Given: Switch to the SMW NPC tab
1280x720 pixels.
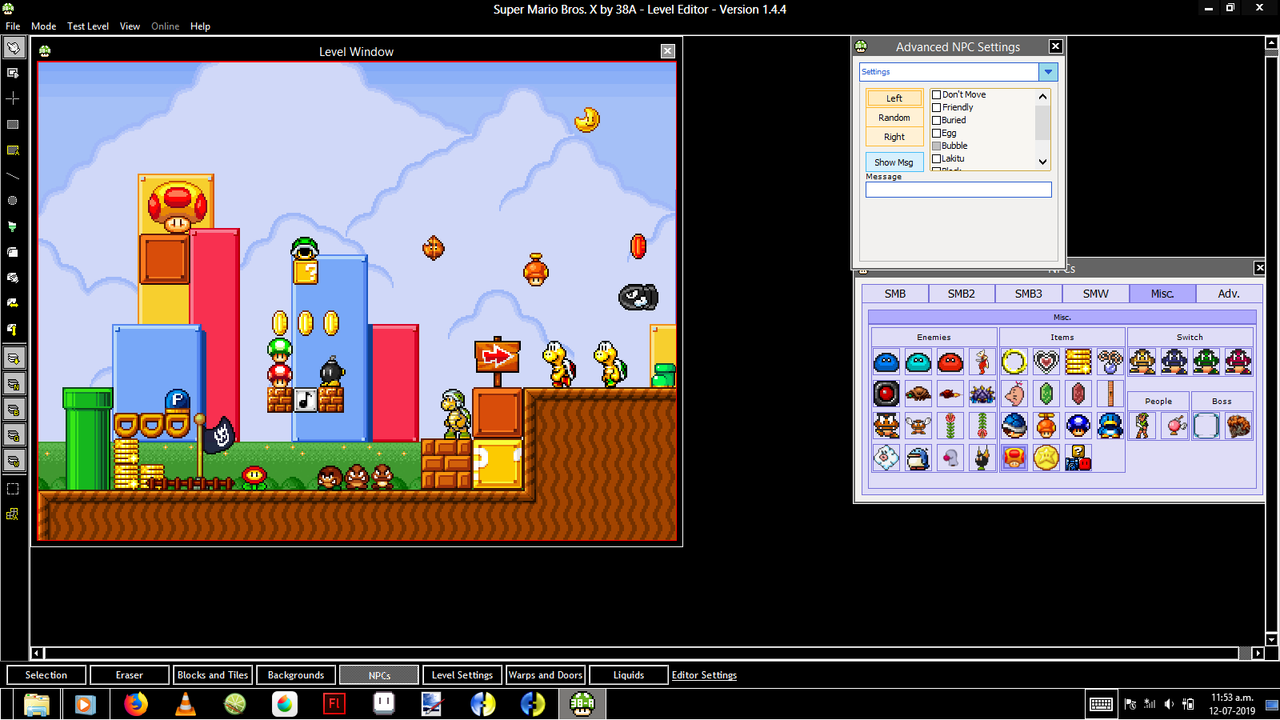Looking at the screenshot, I should (1096, 293).
